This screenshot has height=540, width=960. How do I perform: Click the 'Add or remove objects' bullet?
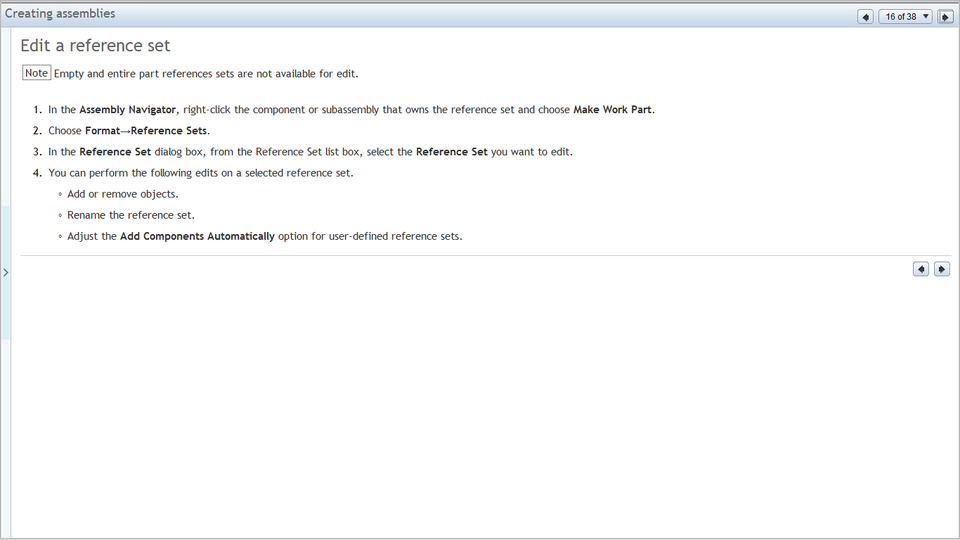tap(122, 194)
